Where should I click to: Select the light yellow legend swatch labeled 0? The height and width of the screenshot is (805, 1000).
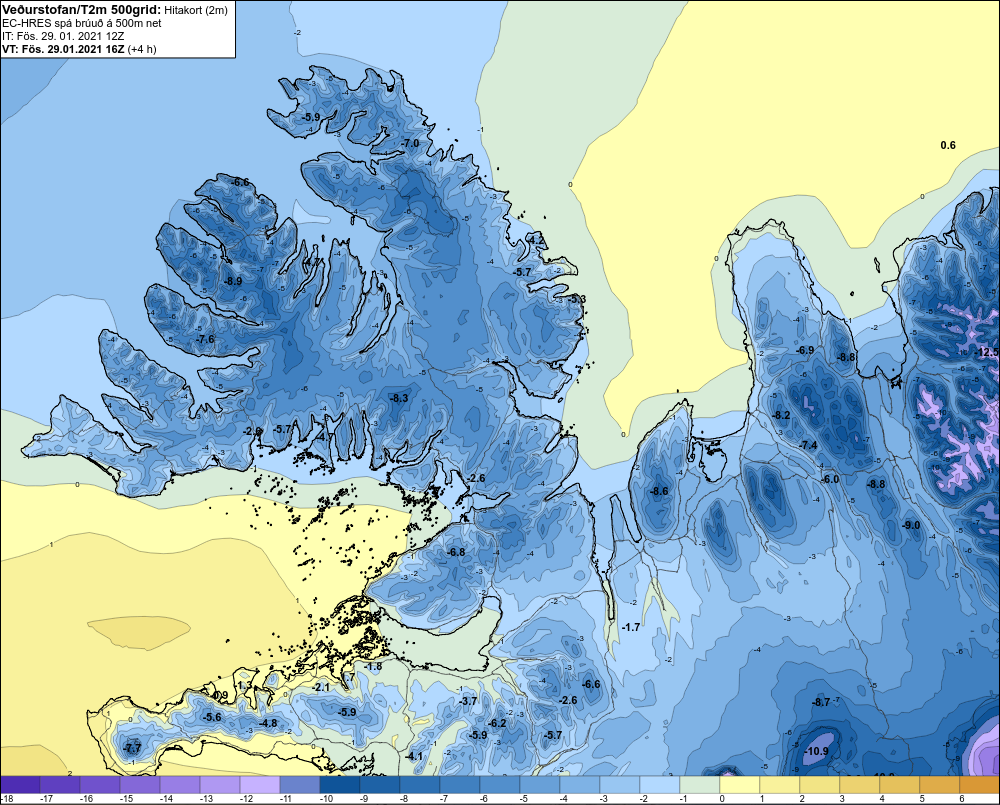point(740,785)
